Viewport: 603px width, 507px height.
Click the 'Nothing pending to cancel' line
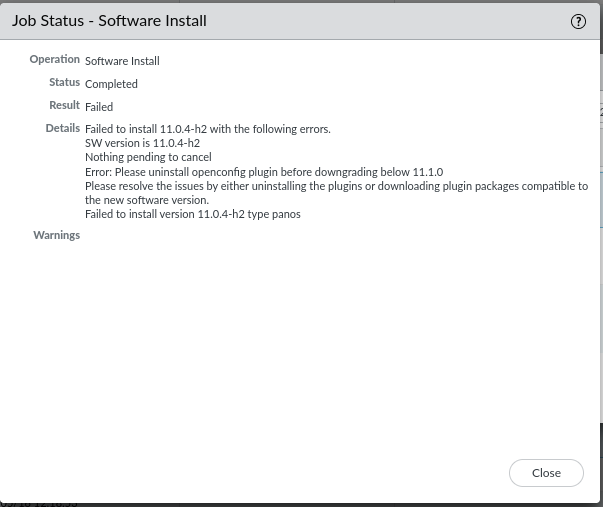tap(148, 157)
